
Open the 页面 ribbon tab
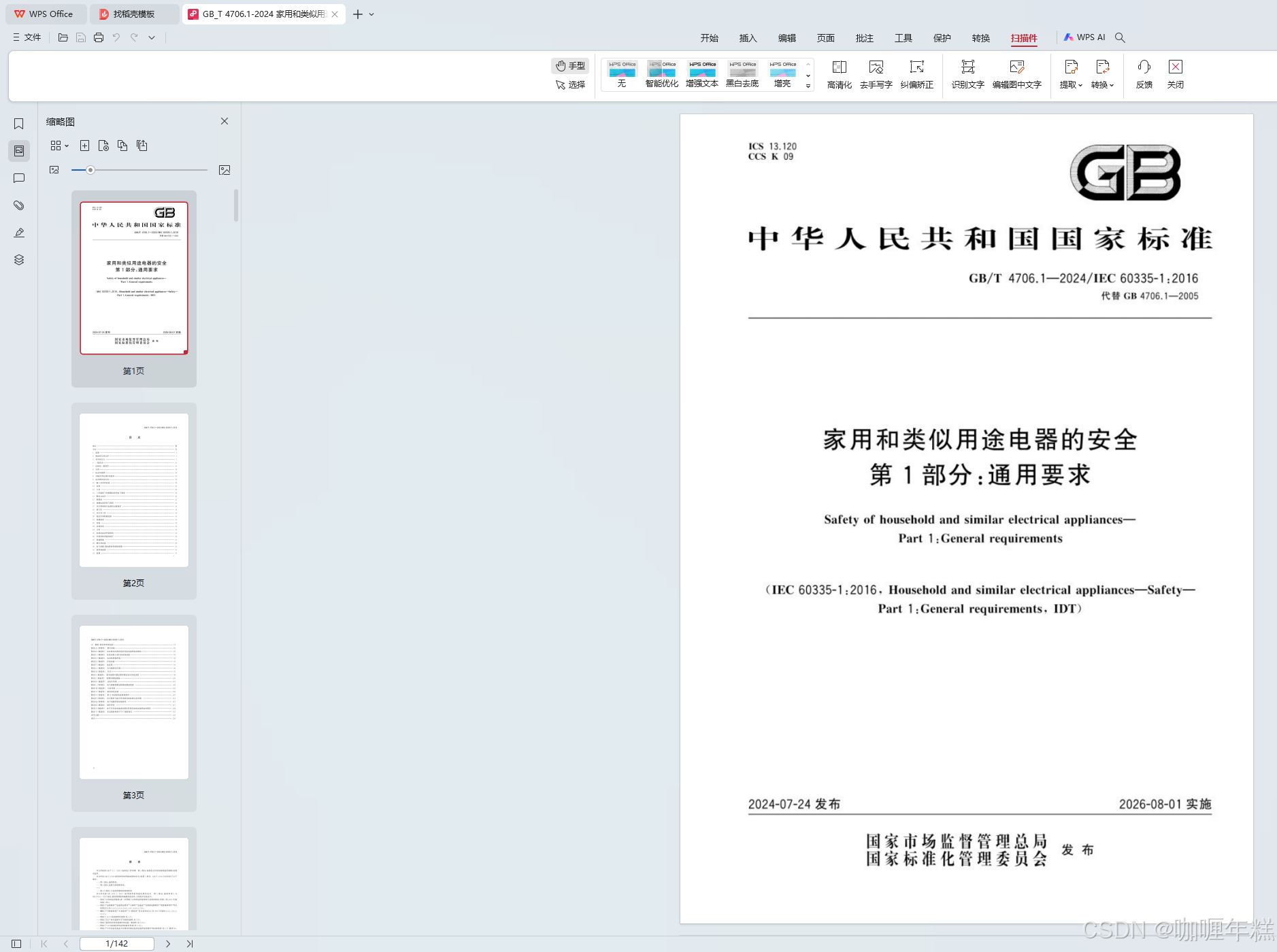pos(826,38)
